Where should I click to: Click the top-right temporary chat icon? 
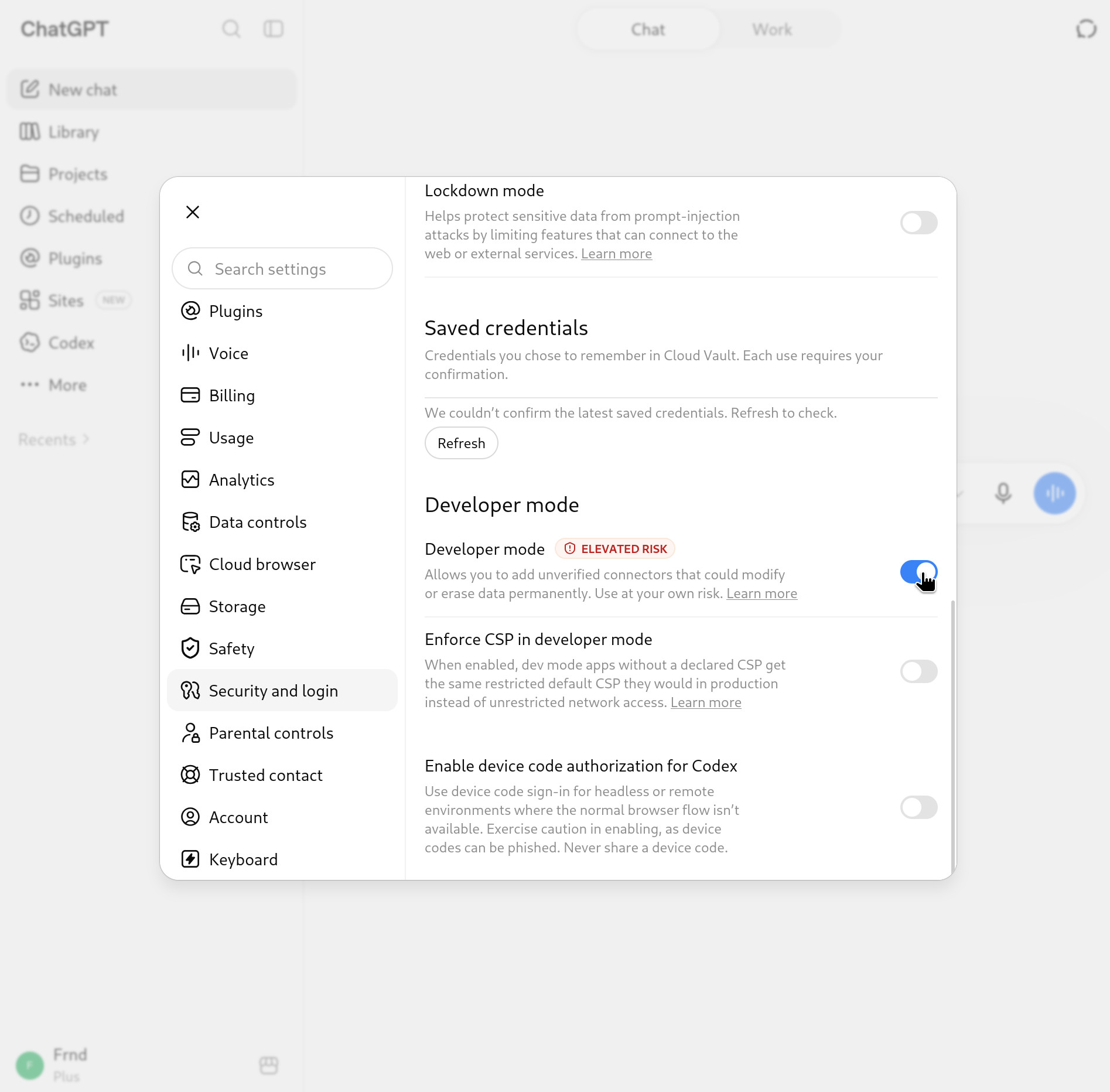pos(1087,29)
